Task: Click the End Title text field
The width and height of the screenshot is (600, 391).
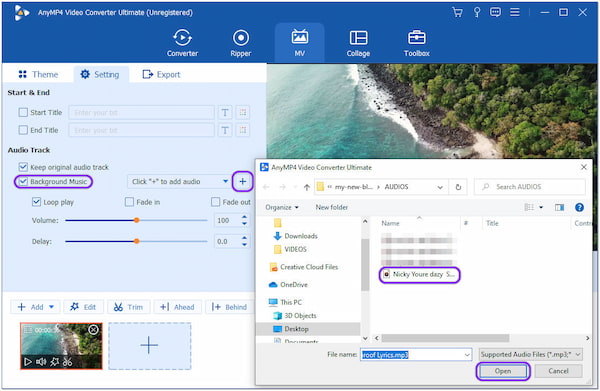Action: pyautogui.click(x=141, y=130)
